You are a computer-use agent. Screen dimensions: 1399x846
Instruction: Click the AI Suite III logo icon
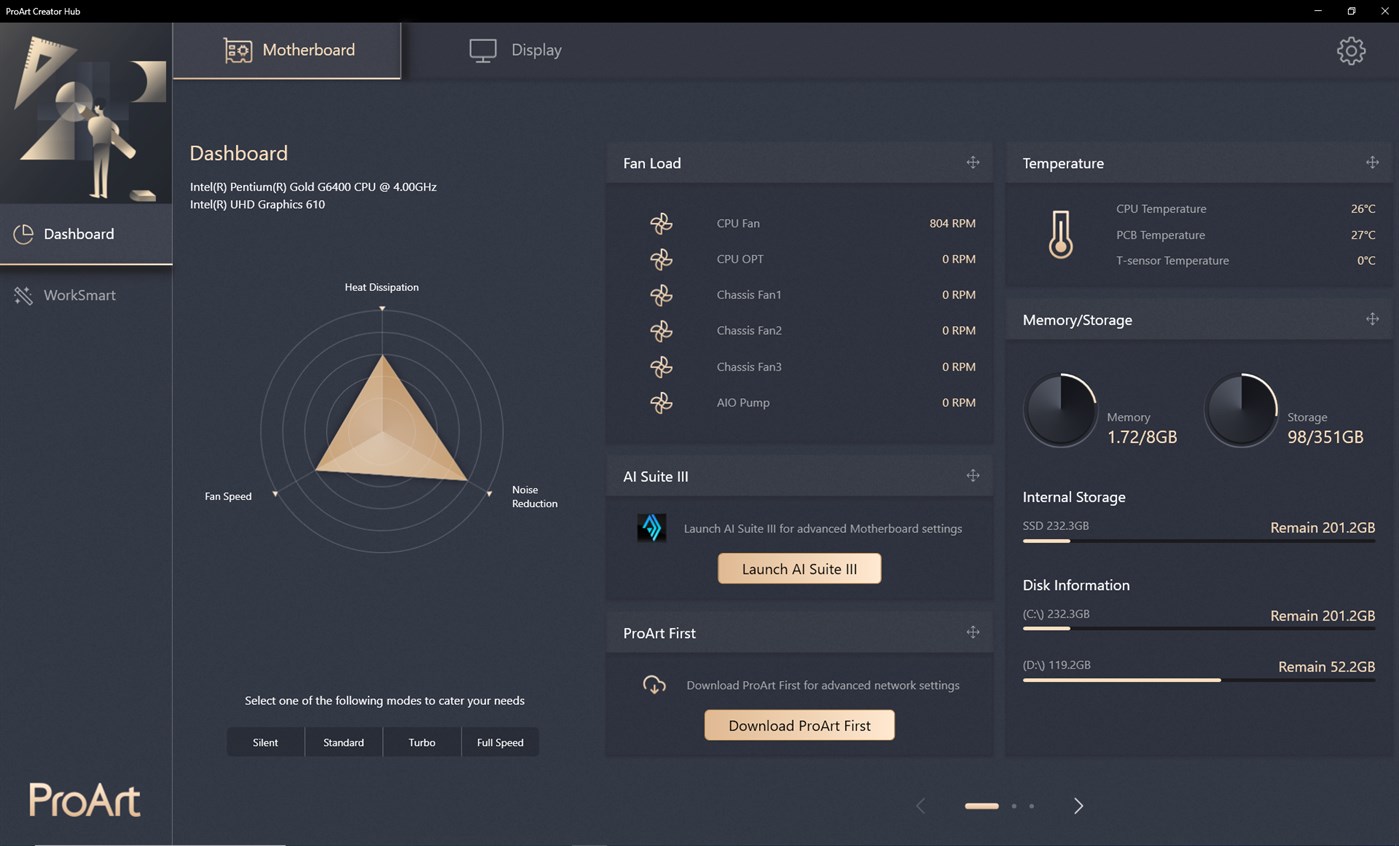652,528
